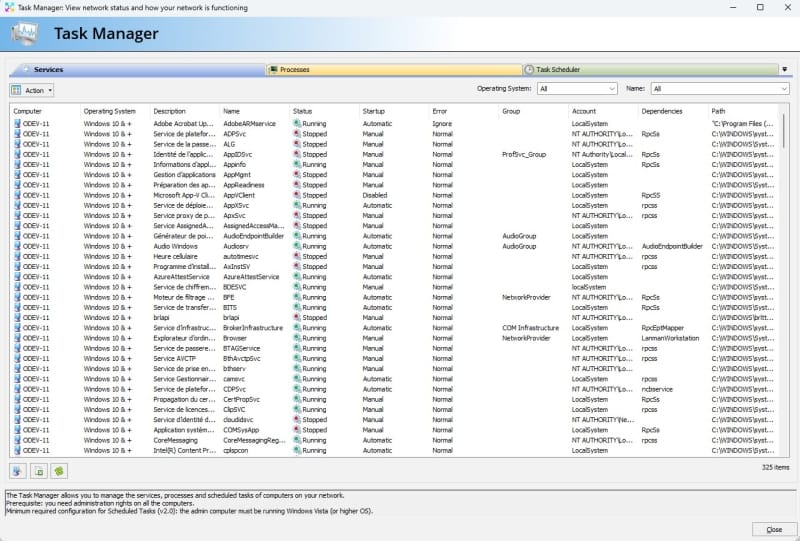
Task: Click the Stopped status icon for ALG
Action: click(297, 145)
